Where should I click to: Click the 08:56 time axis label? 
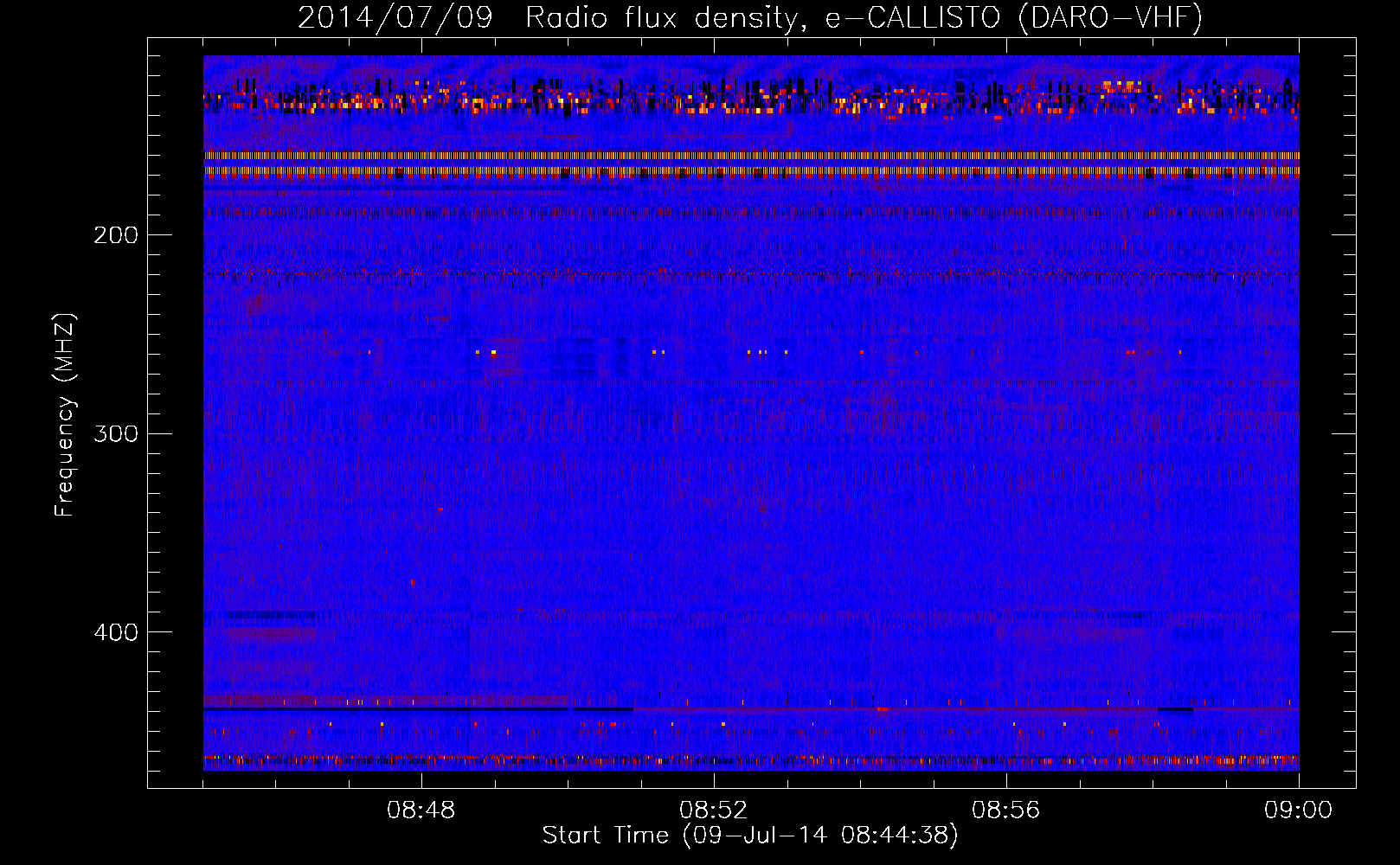(x=1006, y=811)
